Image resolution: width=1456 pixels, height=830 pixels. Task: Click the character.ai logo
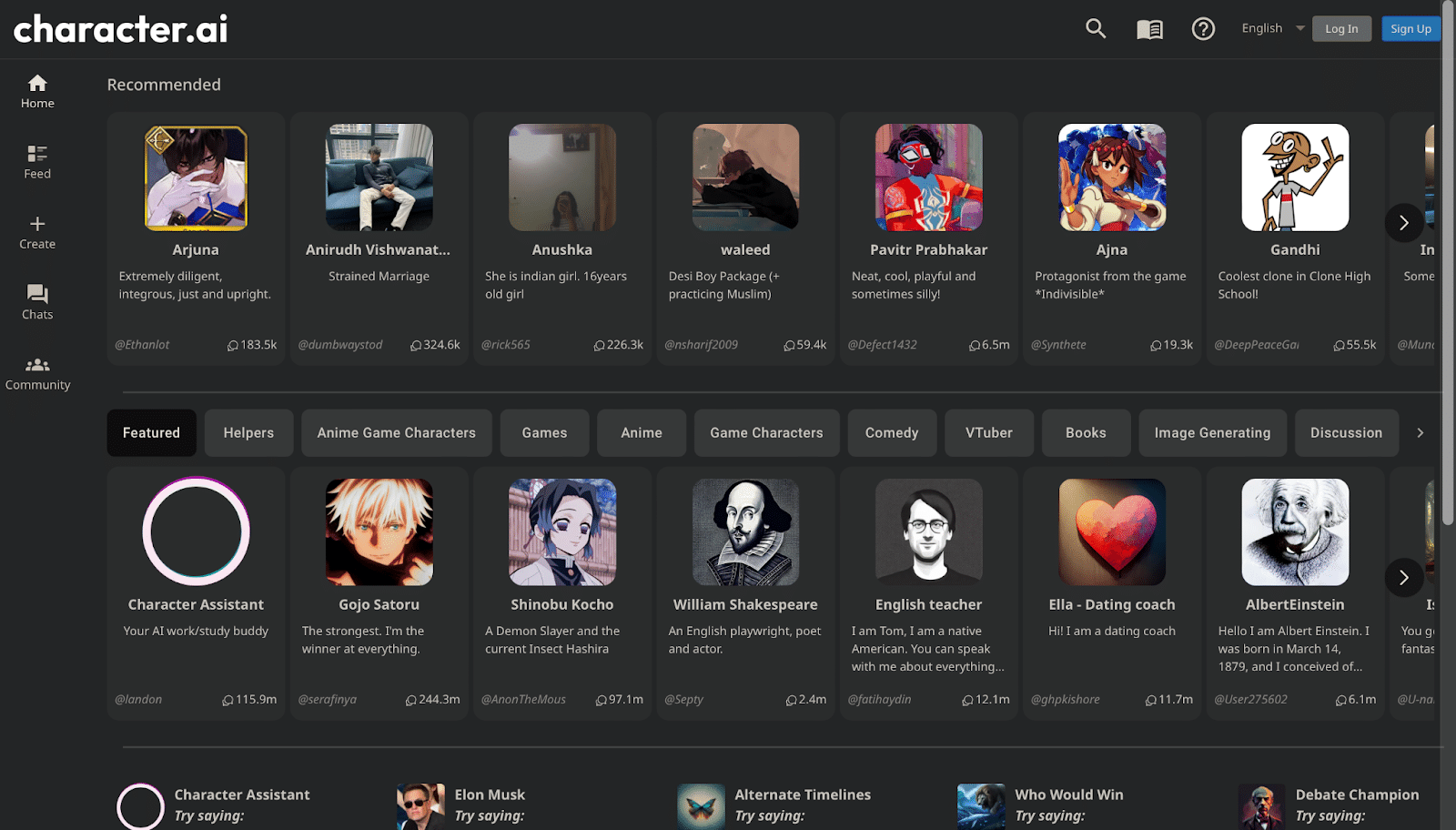[121, 29]
